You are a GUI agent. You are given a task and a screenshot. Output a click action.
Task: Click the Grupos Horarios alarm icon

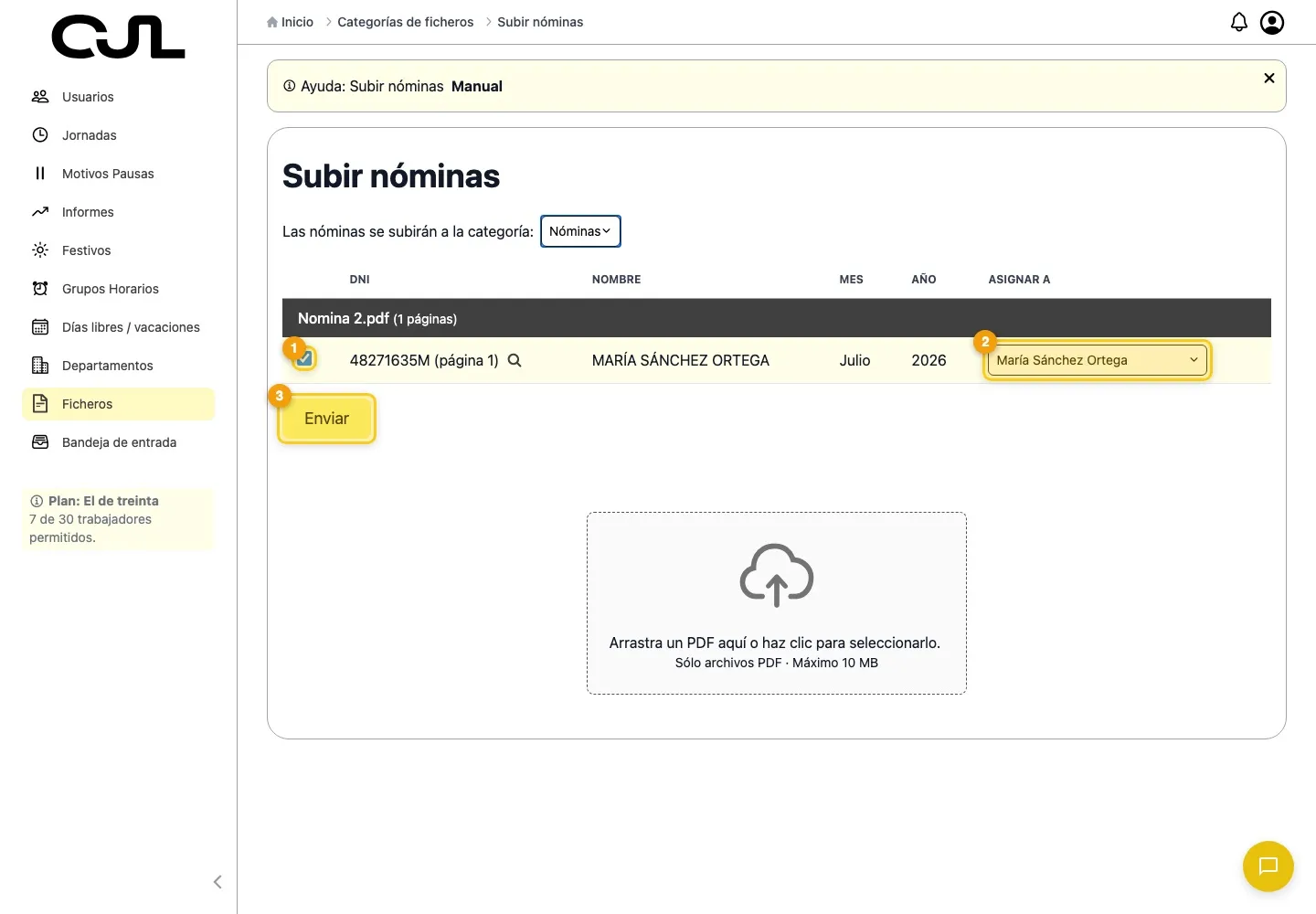pyautogui.click(x=40, y=289)
